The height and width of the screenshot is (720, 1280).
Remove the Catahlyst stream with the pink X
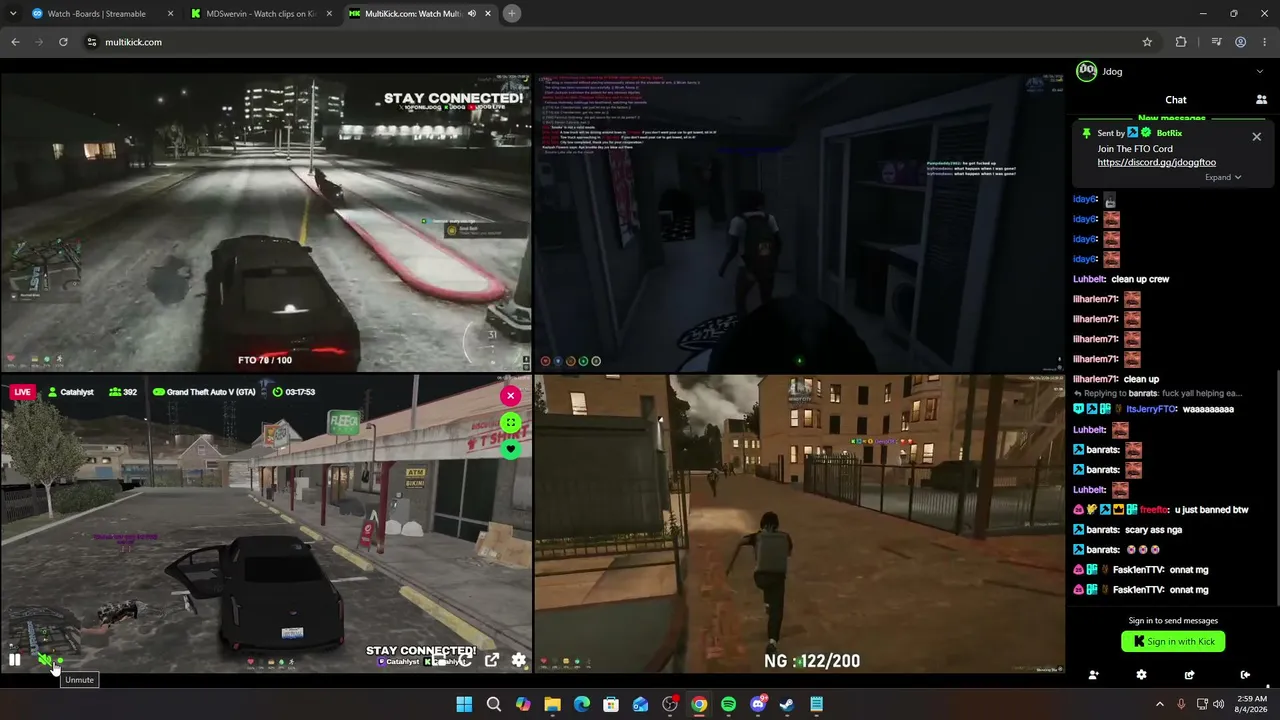510,395
